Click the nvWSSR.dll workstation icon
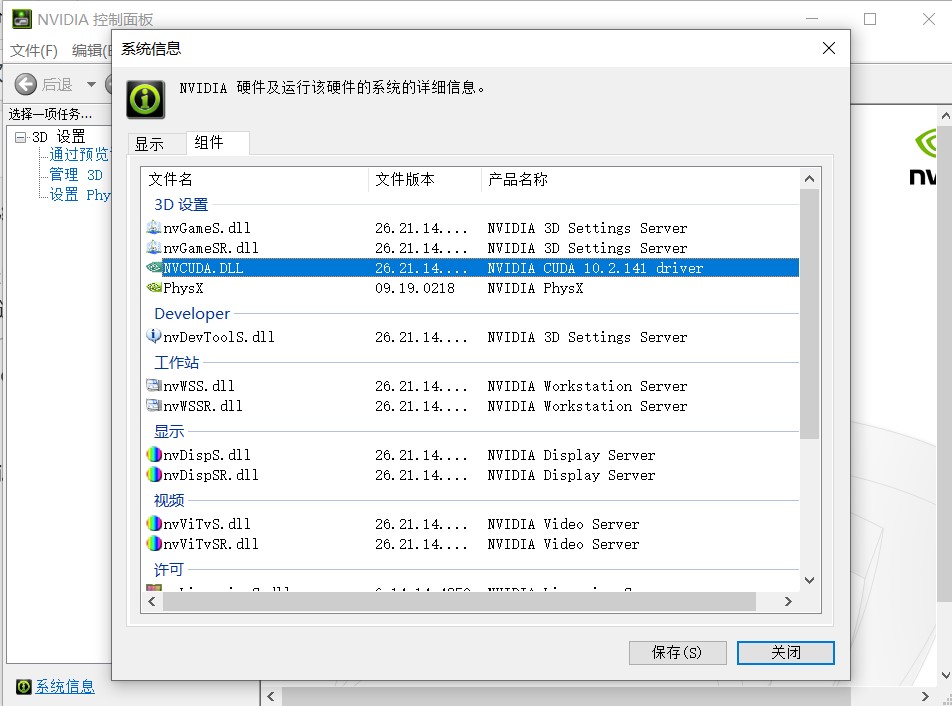 pyautogui.click(x=154, y=406)
